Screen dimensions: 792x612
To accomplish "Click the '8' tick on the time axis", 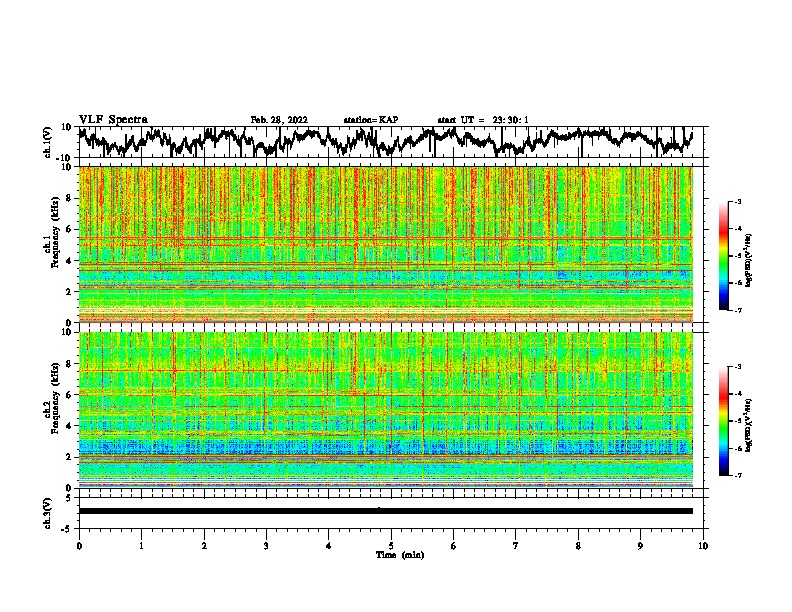I will coord(578,546).
